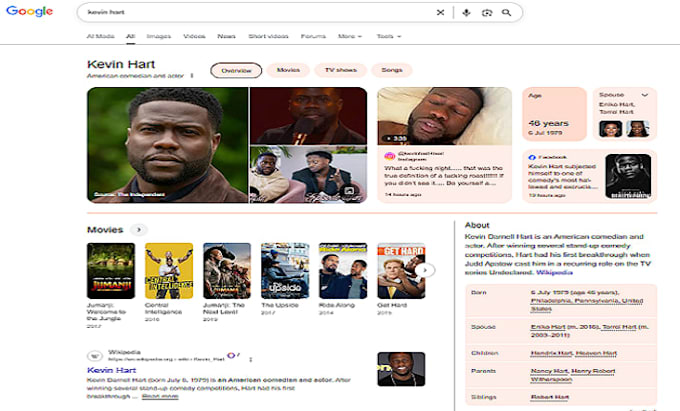Open the Wikipedia result thumbnail image
The height and width of the screenshot is (411, 680).
[401, 369]
